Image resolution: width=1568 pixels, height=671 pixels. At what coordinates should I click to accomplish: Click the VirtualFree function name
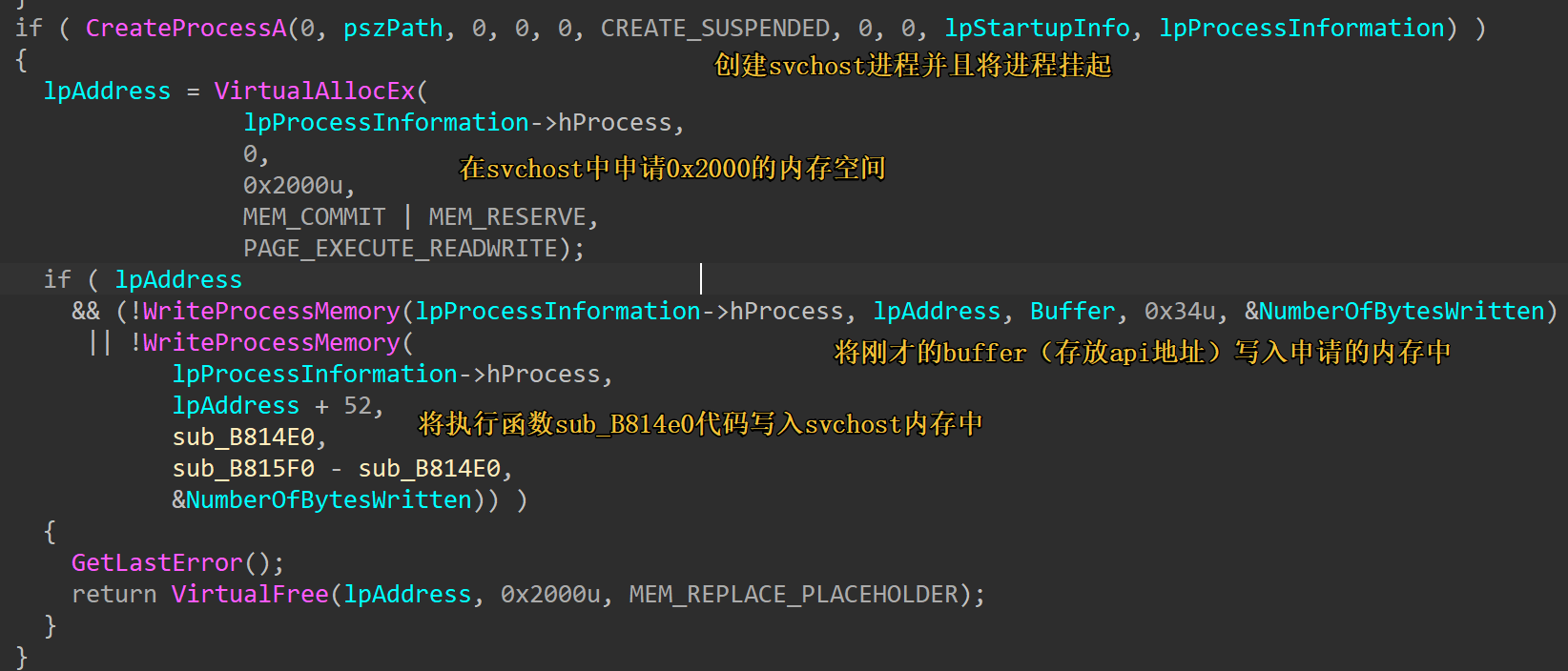click(x=250, y=595)
